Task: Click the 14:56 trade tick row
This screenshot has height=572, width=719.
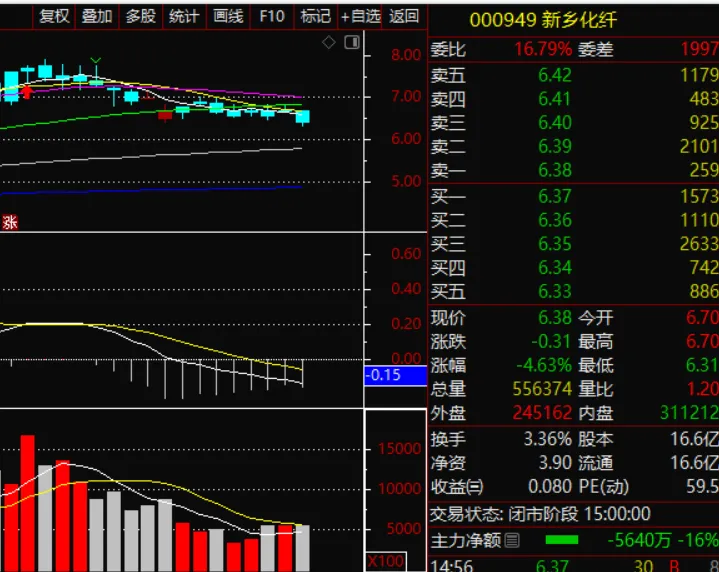Action: click(574, 566)
